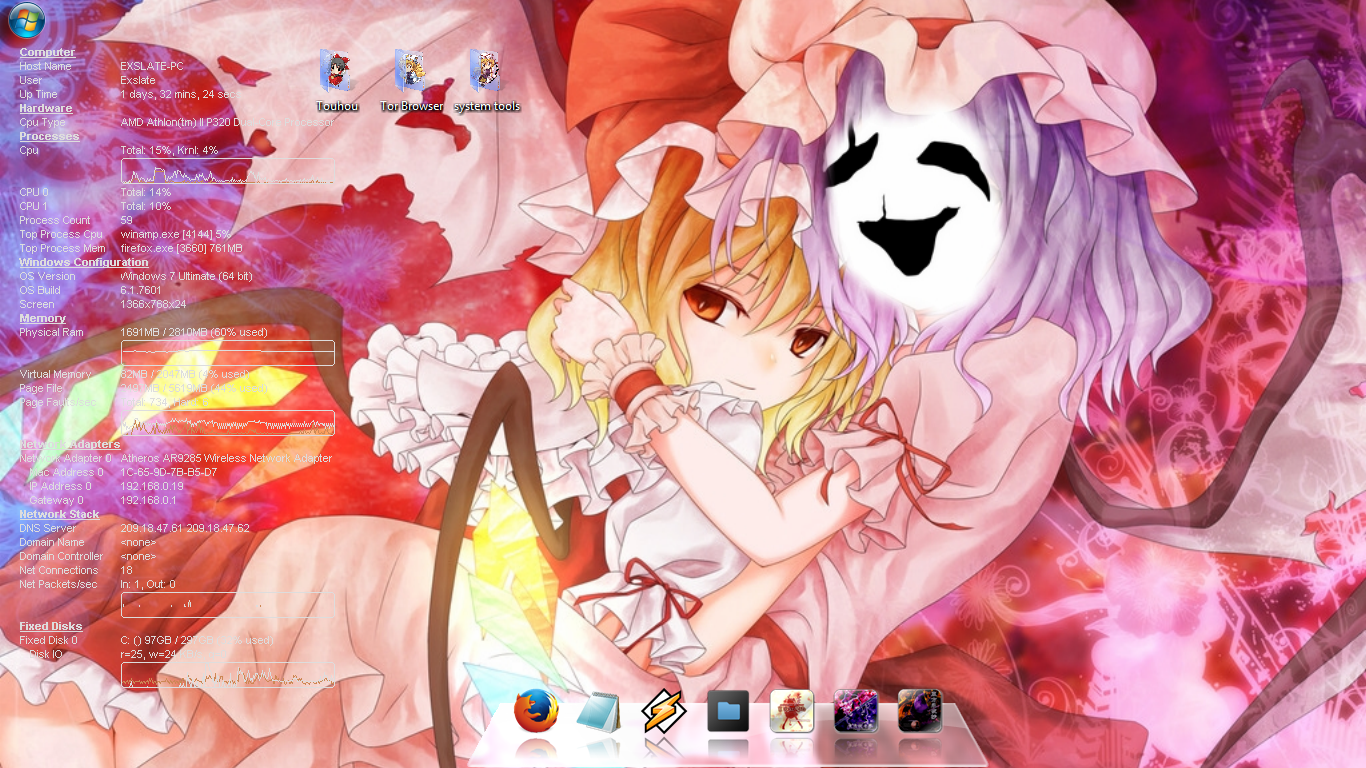Click the AMD Athlon Cpu Type value
Viewport: 1366px width, 768px height.
click(x=227, y=122)
